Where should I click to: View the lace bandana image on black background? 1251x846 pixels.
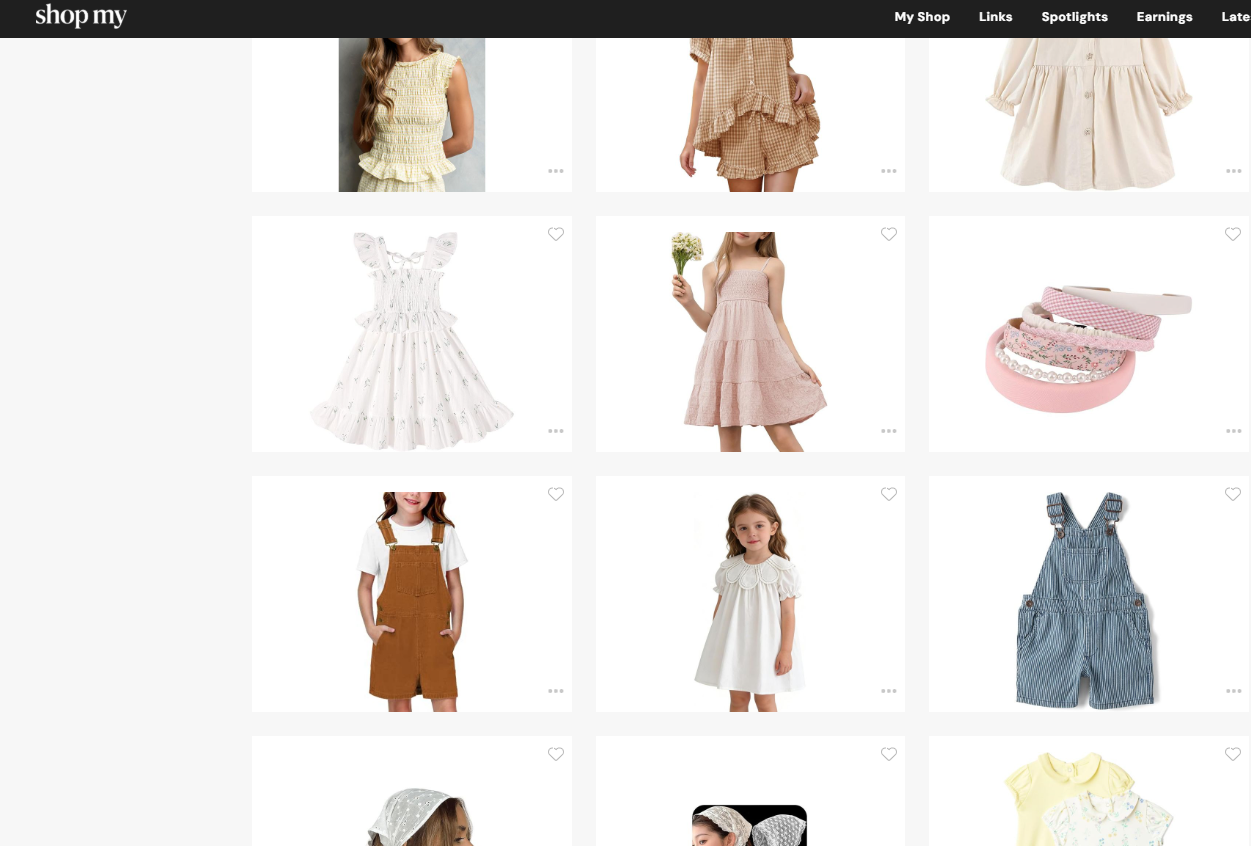tap(750, 825)
